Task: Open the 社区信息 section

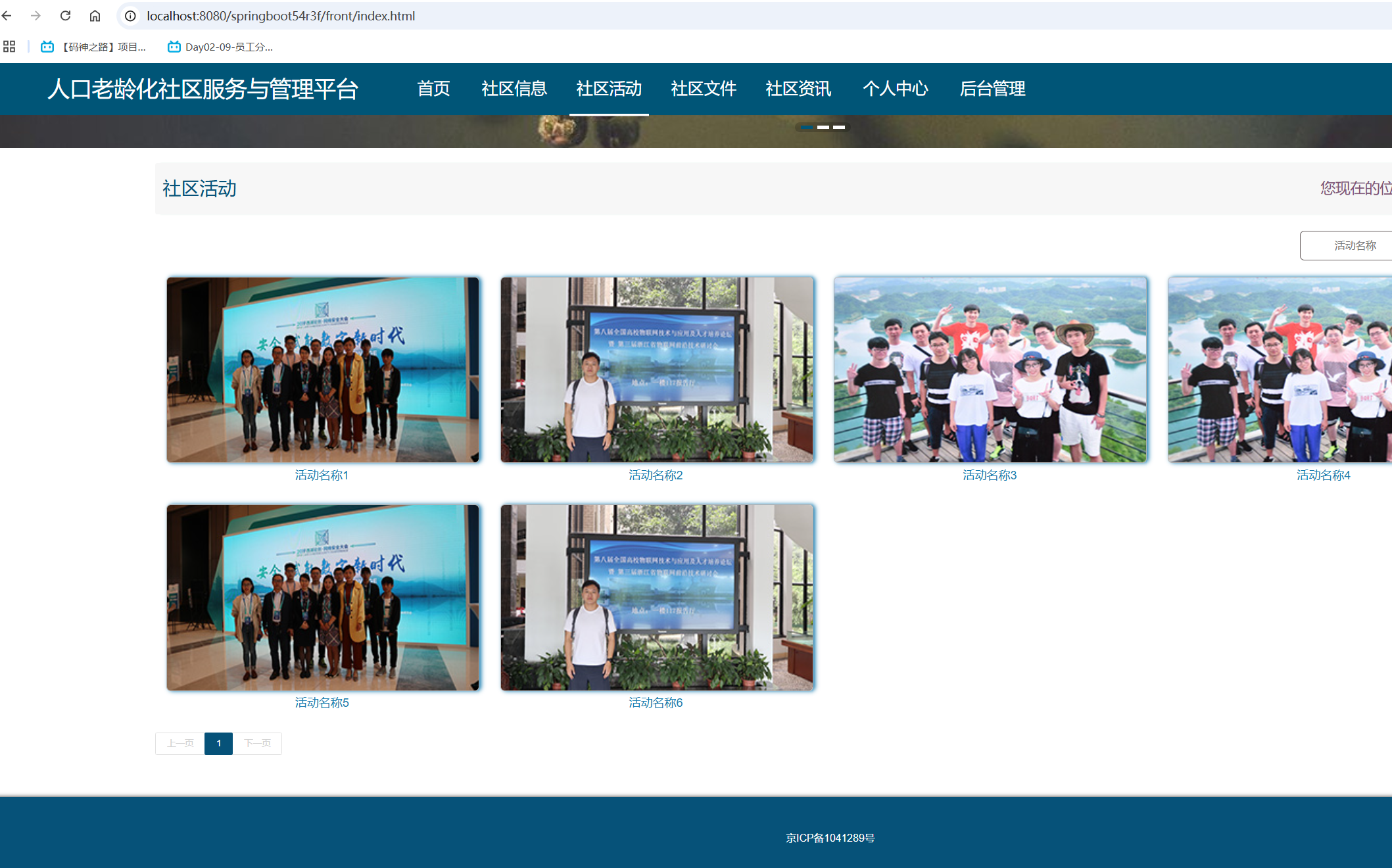Action: pyautogui.click(x=514, y=89)
